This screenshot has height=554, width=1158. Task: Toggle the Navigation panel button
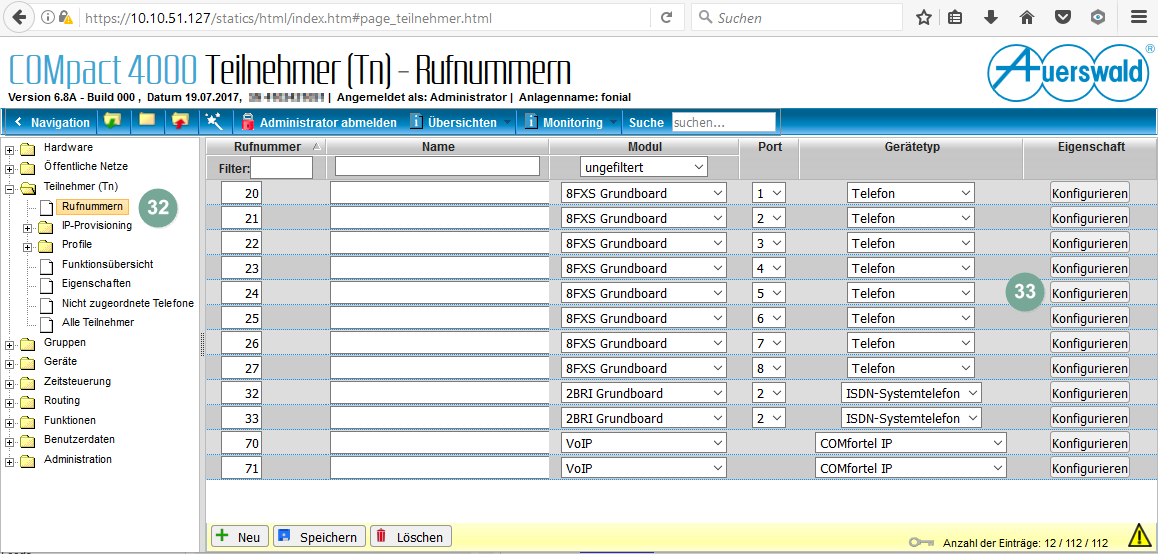(52, 122)
